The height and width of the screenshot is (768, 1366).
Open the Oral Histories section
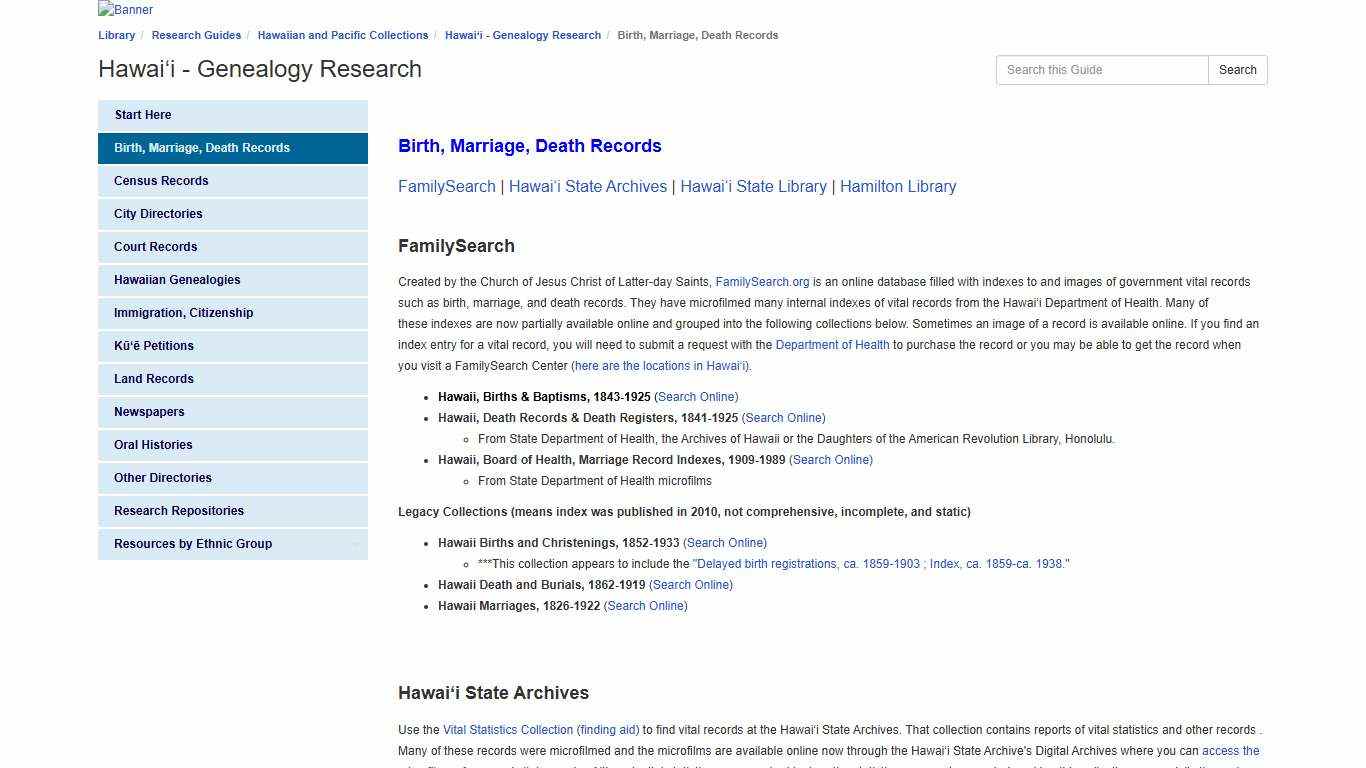[152, 445]
